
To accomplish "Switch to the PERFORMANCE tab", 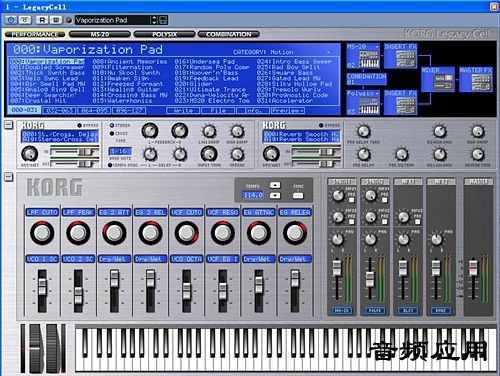I will 34,34.
